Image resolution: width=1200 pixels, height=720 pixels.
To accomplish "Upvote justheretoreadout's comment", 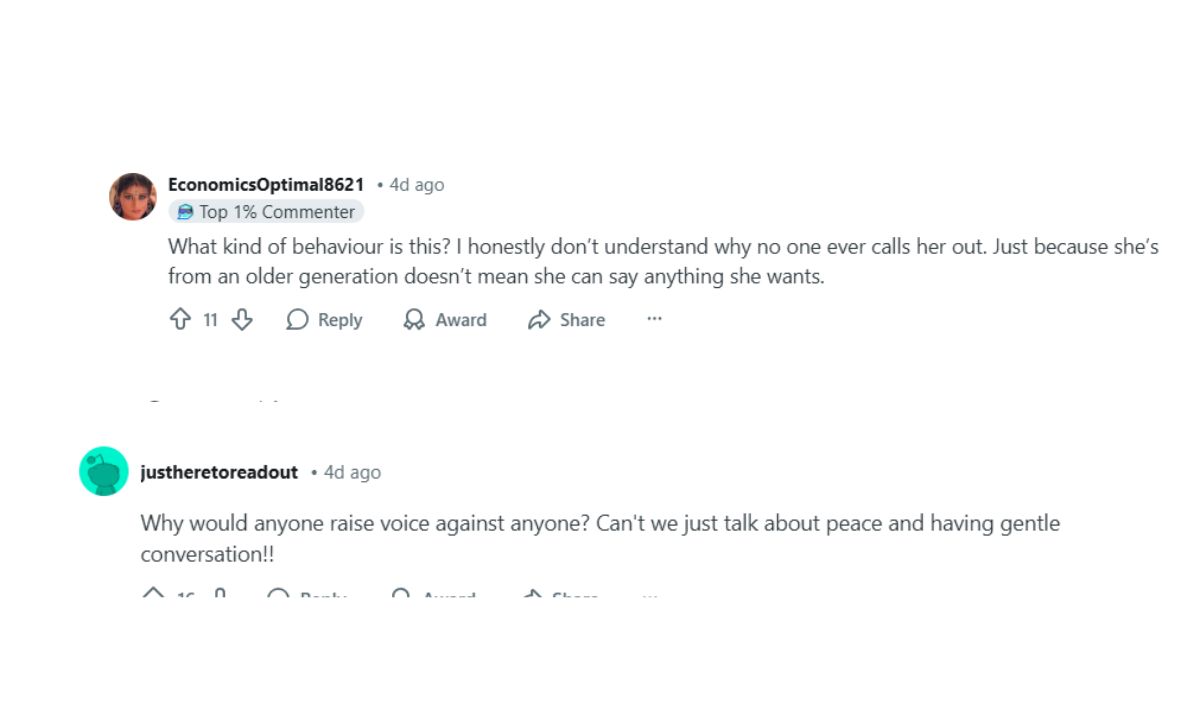I will (152, 594).
